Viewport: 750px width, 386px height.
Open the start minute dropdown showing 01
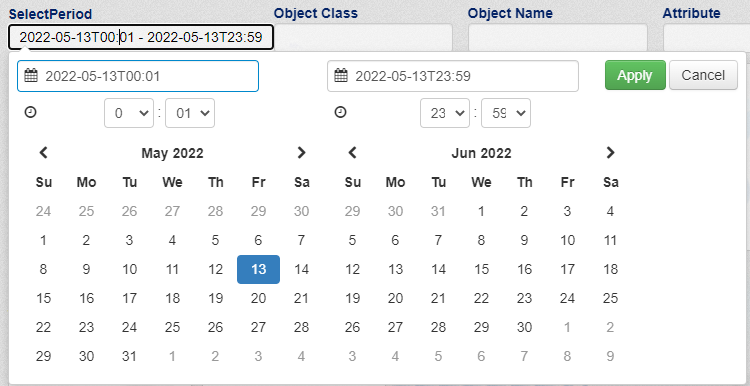190,113
